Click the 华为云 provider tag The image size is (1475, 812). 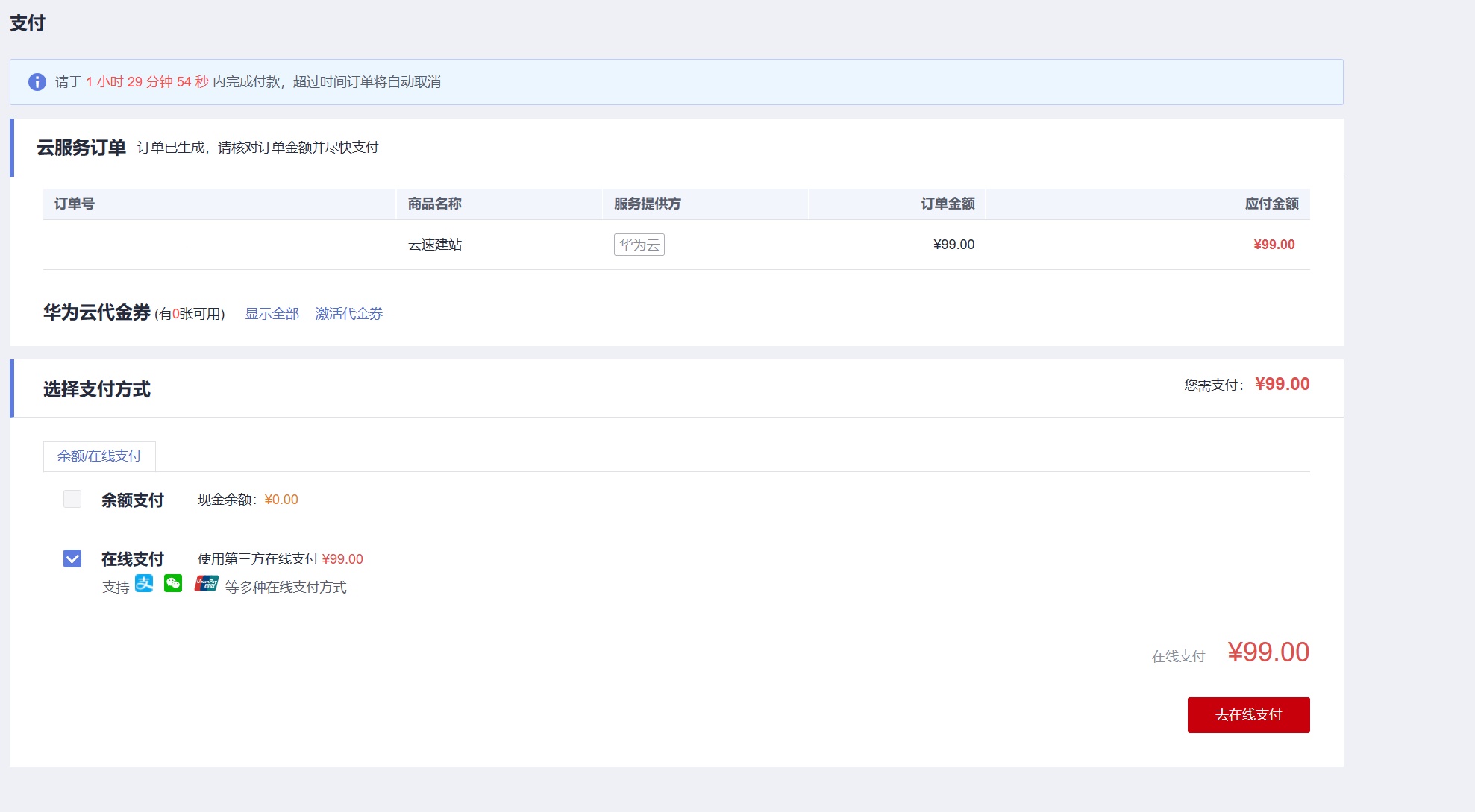(639, 245)
